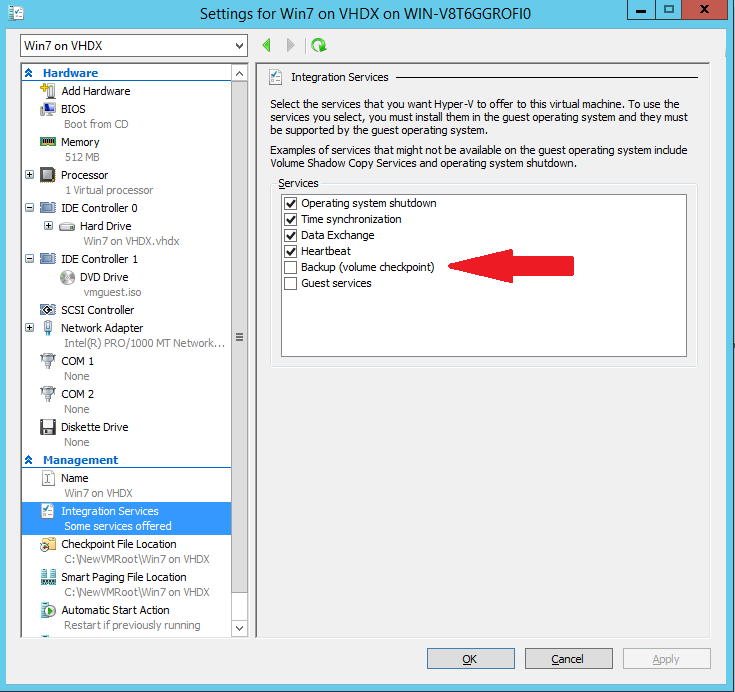Viewport: 735px width, 692px height.
Task: Expand the Hard Drive tree node
Action: coord(48,226)
